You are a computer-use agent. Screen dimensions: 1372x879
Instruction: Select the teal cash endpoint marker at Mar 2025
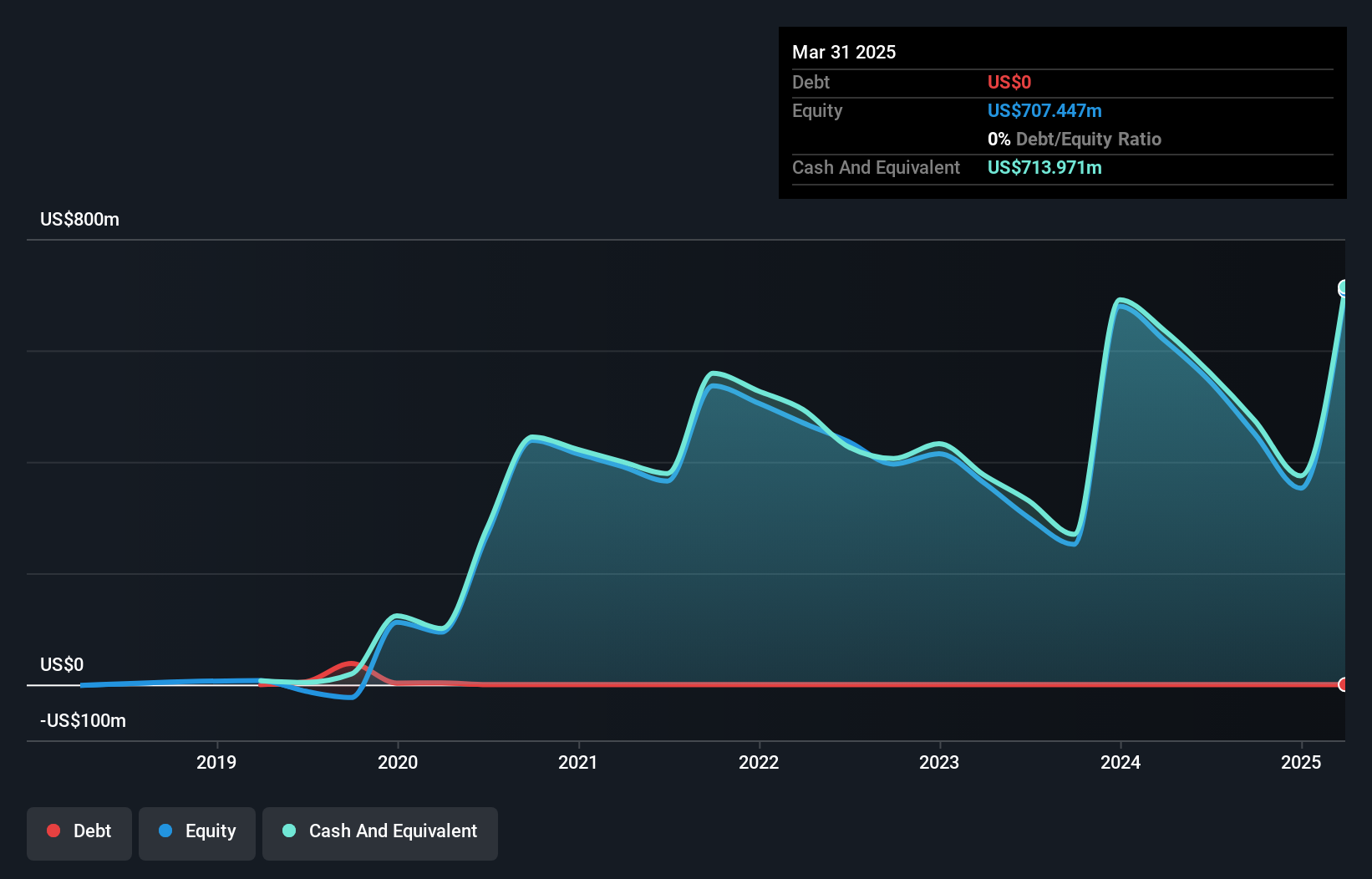click(1344, 288)
